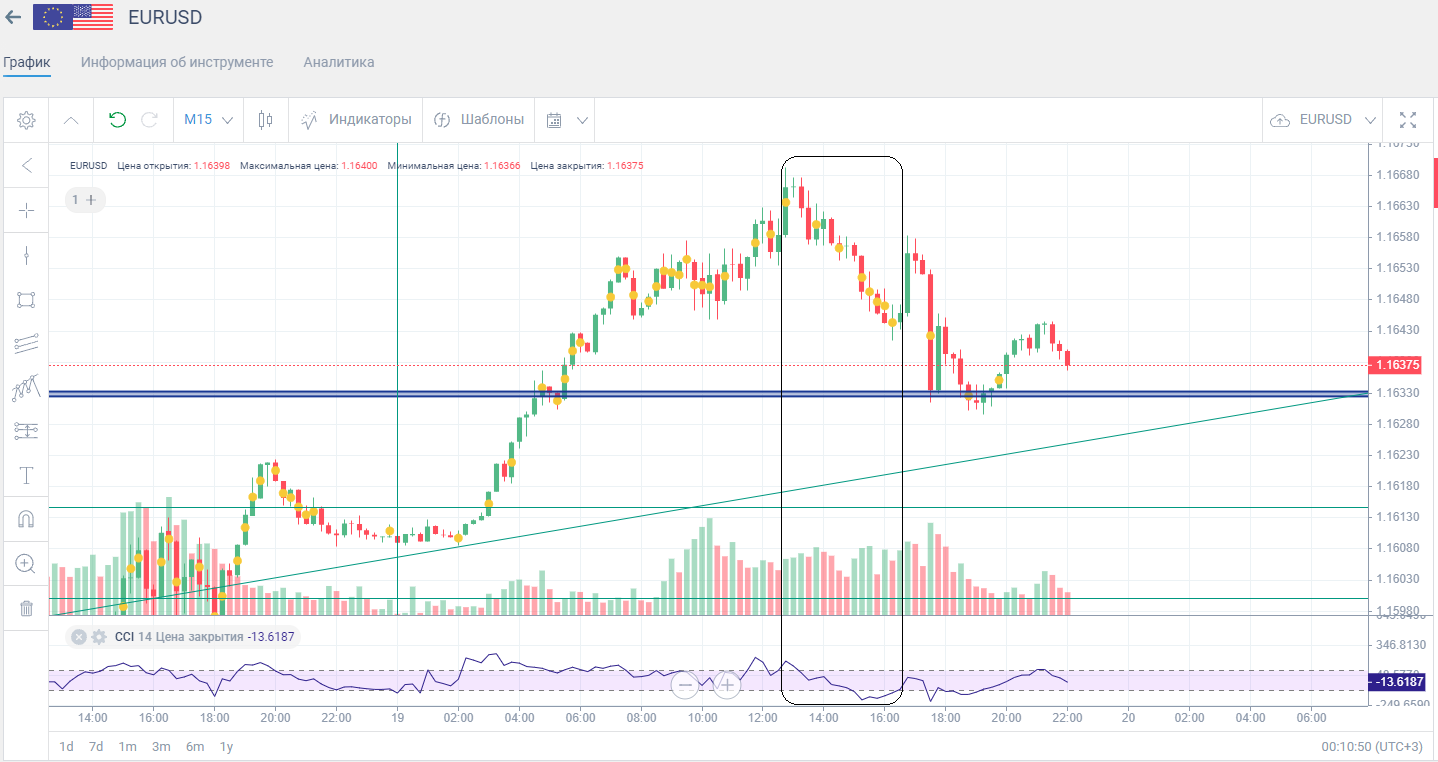Switch to Информация об инструменте tab
1438x762 pixels.
tap(177, 62)
